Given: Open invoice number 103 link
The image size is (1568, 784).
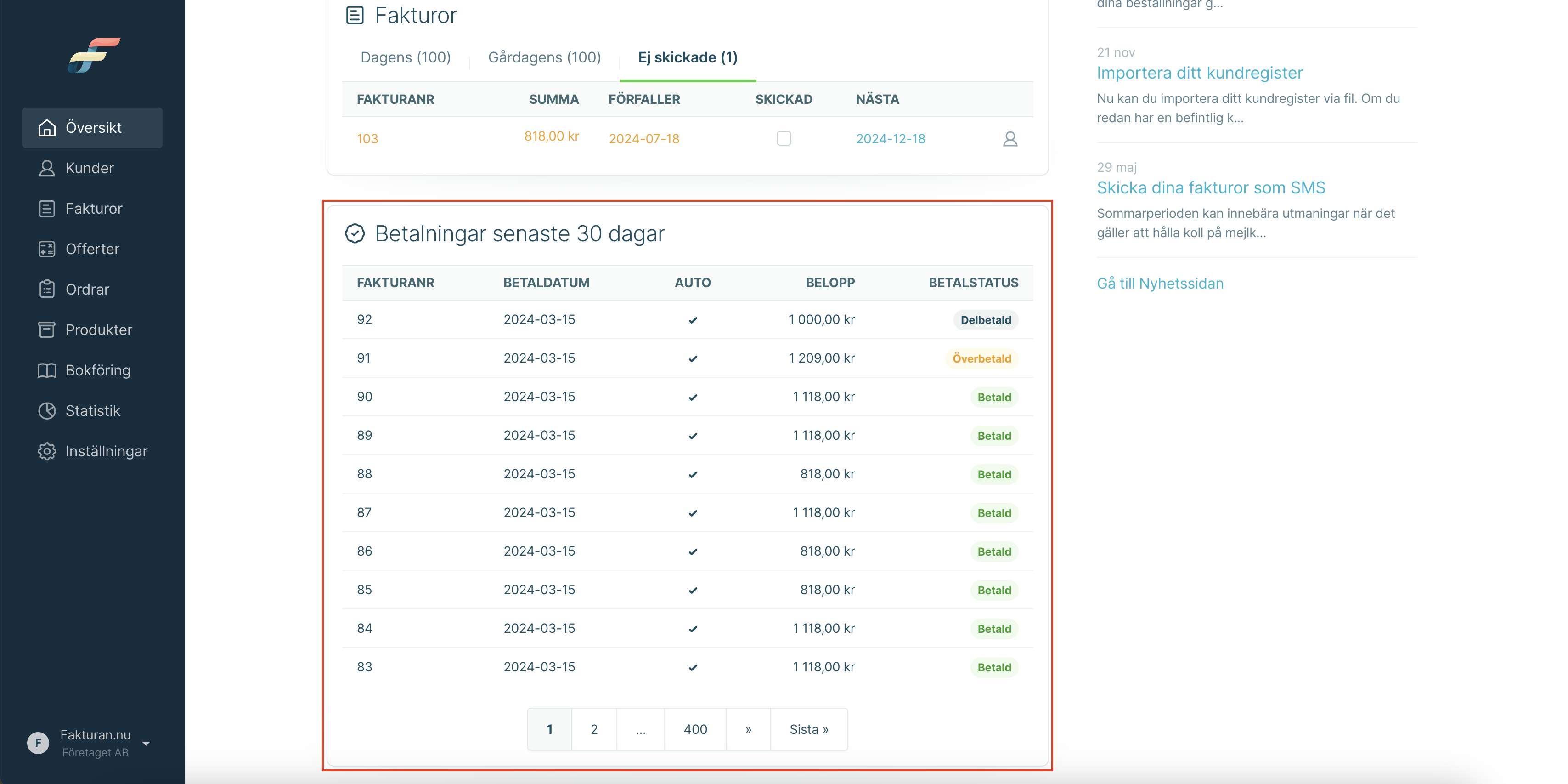Looking at the screenshot, I should pos(367,139).
